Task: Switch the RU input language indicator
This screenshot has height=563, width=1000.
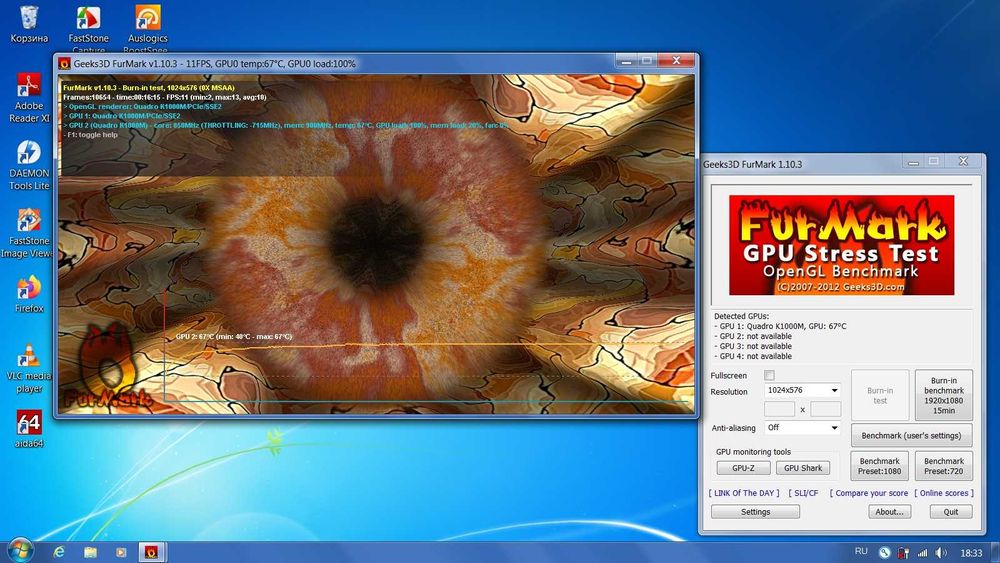Action: coord(861,552)
